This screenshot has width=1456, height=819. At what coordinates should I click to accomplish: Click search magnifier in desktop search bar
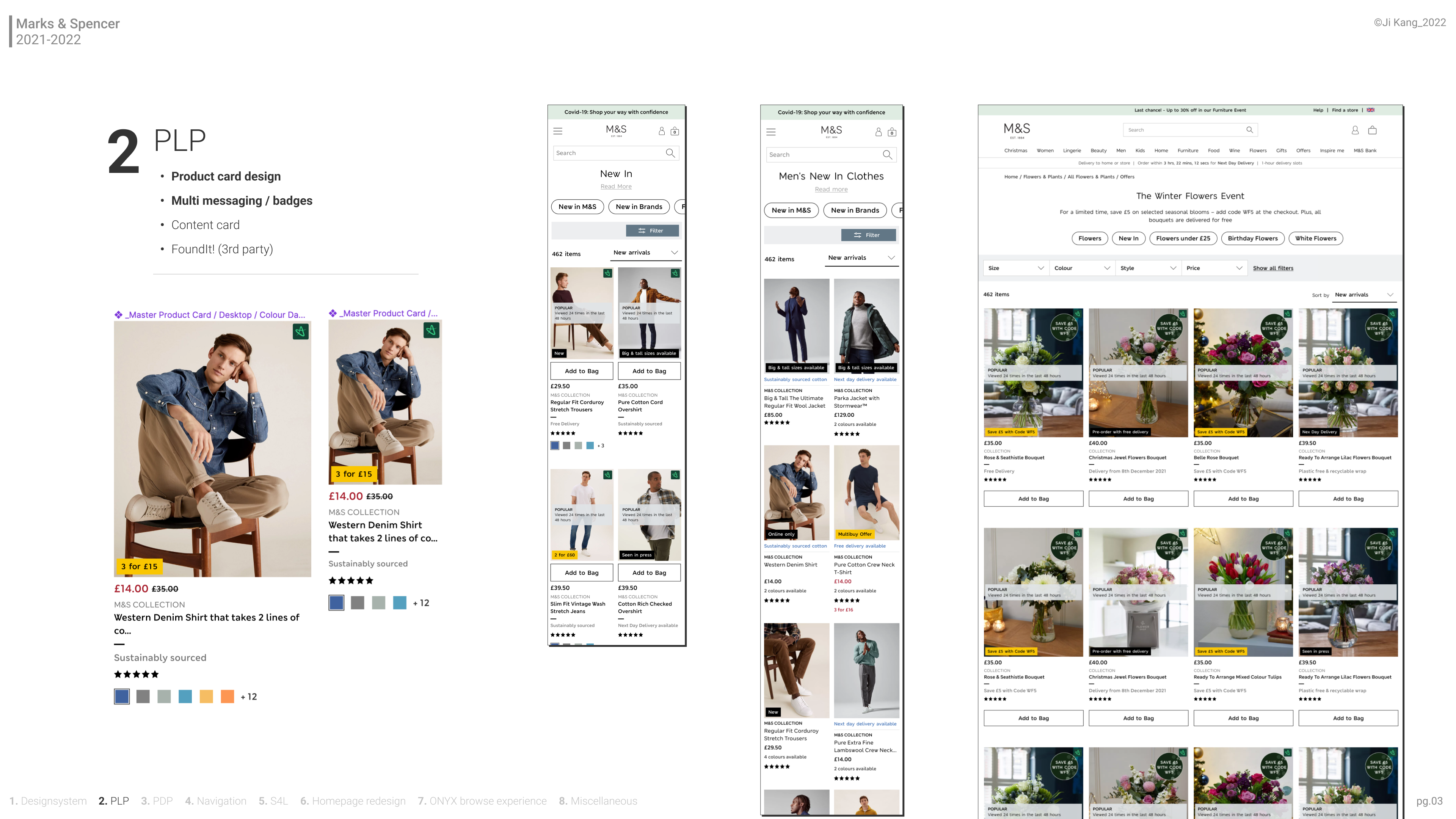coord(1250,130)
